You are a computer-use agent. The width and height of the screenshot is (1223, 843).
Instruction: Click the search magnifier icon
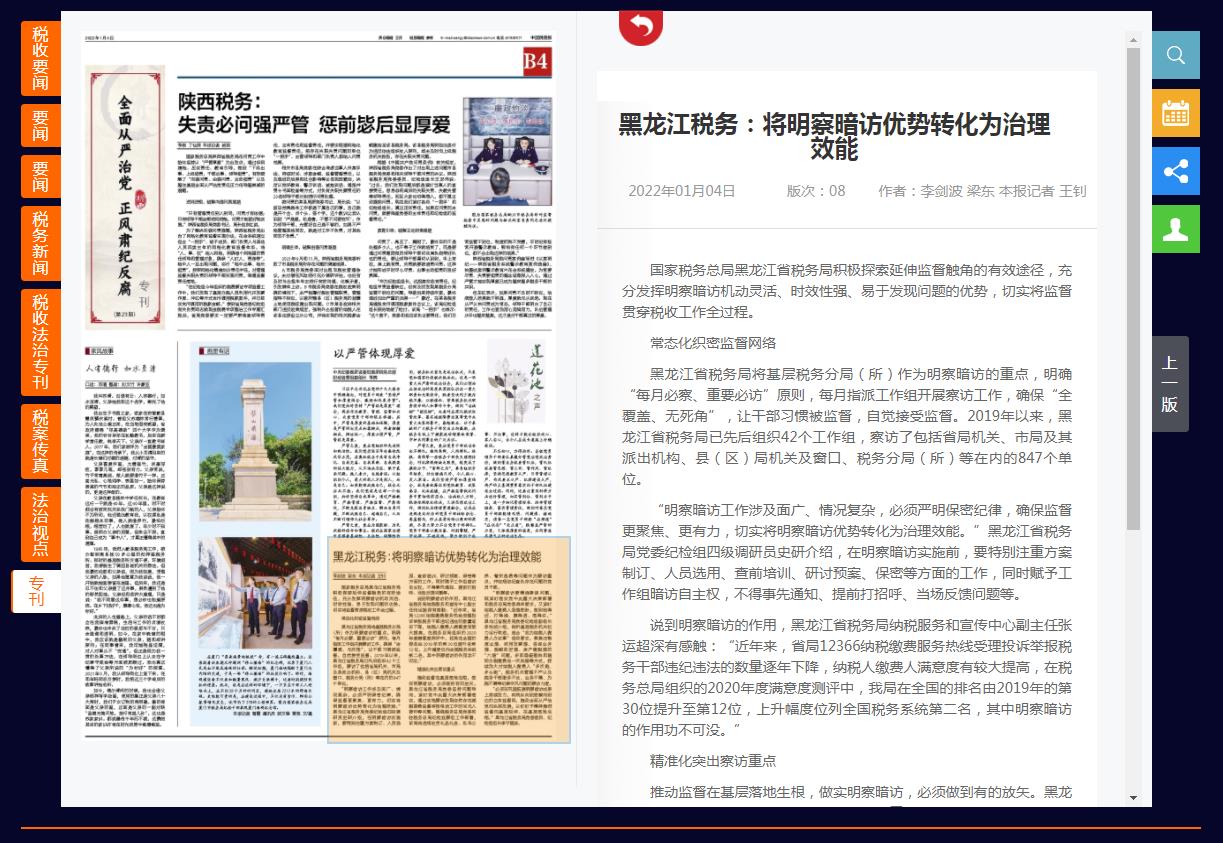click(1175, 56)
